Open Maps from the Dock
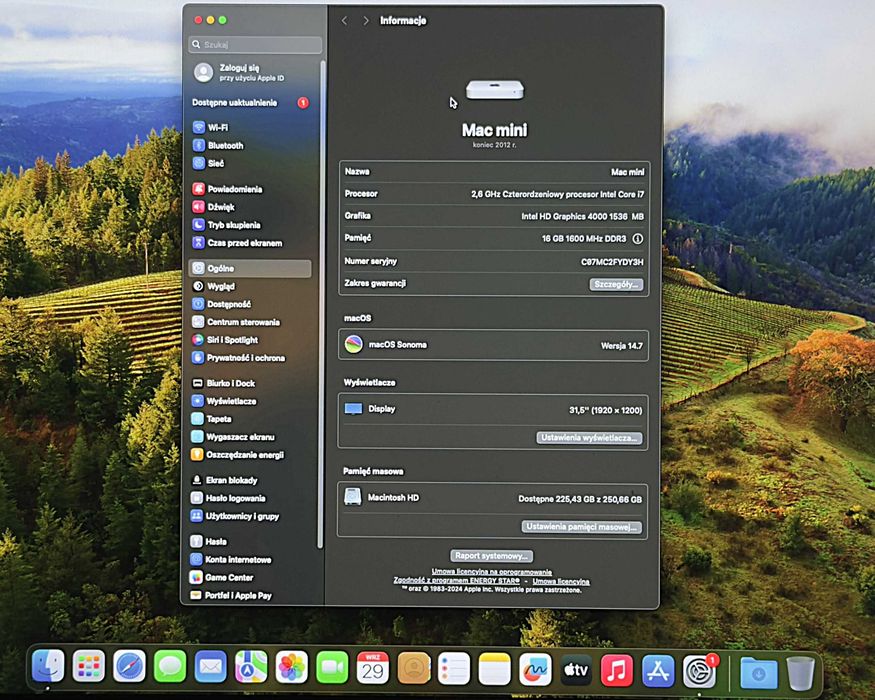This screenshot has height=700, width=875. (251, 666)
